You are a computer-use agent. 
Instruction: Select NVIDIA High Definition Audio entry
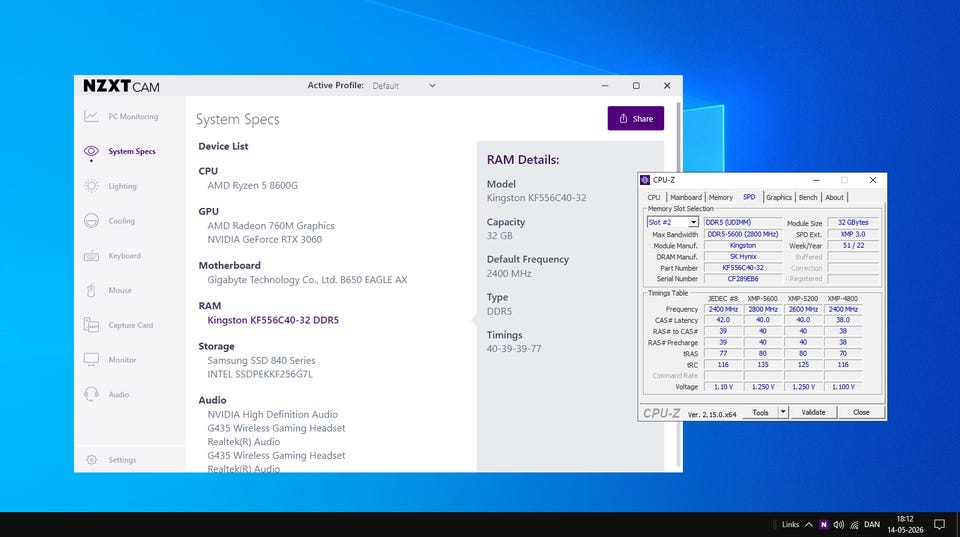pos(272,415)
